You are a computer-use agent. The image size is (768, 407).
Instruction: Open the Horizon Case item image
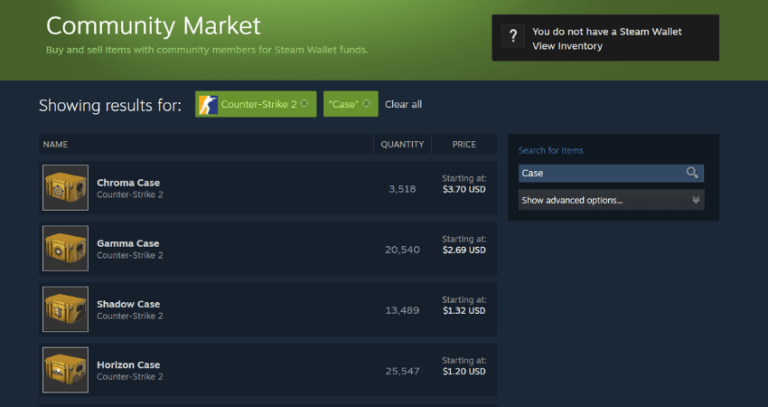[x=65, y=370]
